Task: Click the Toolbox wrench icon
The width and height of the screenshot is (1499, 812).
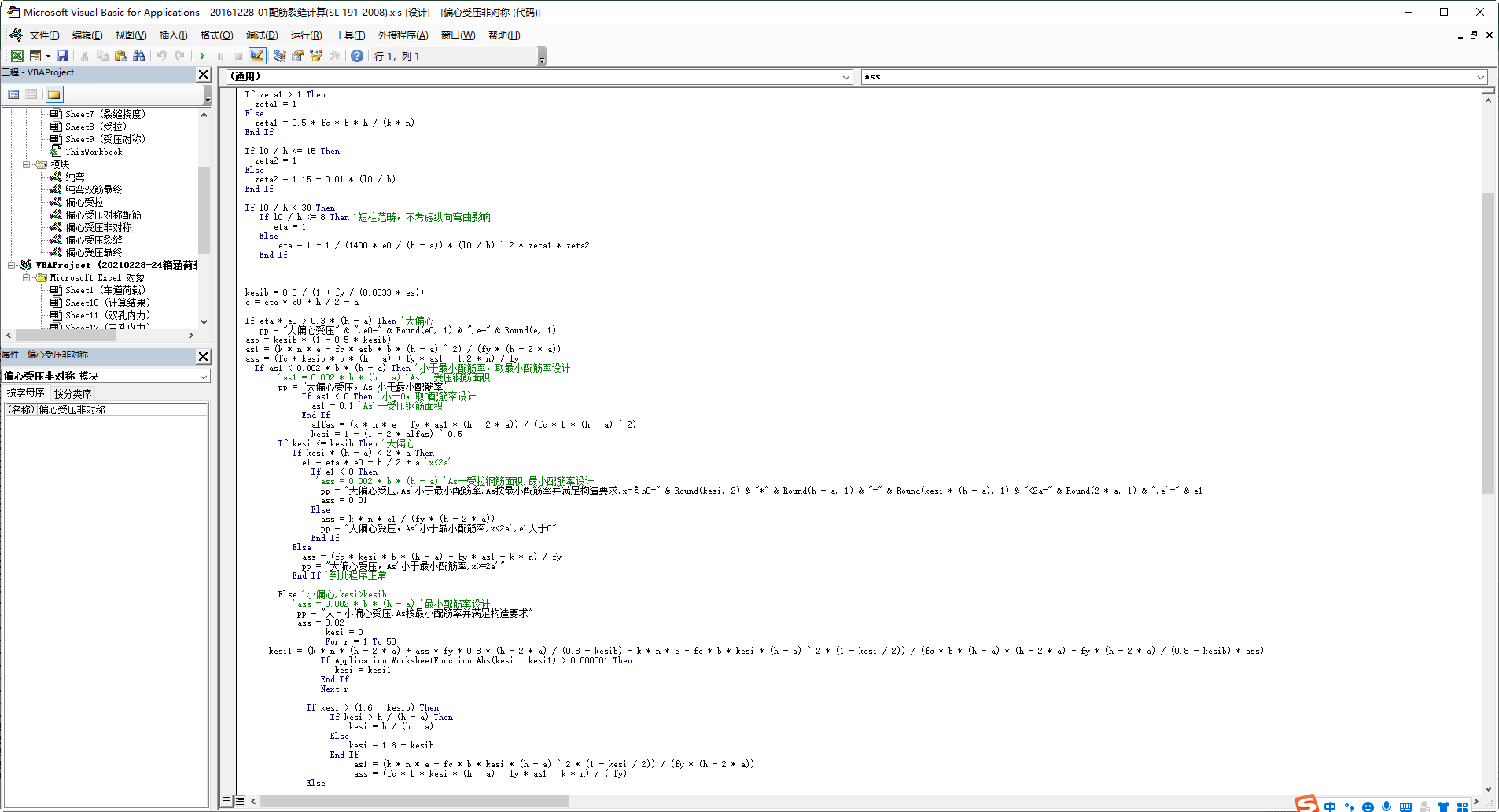Action: coord(334,56)
